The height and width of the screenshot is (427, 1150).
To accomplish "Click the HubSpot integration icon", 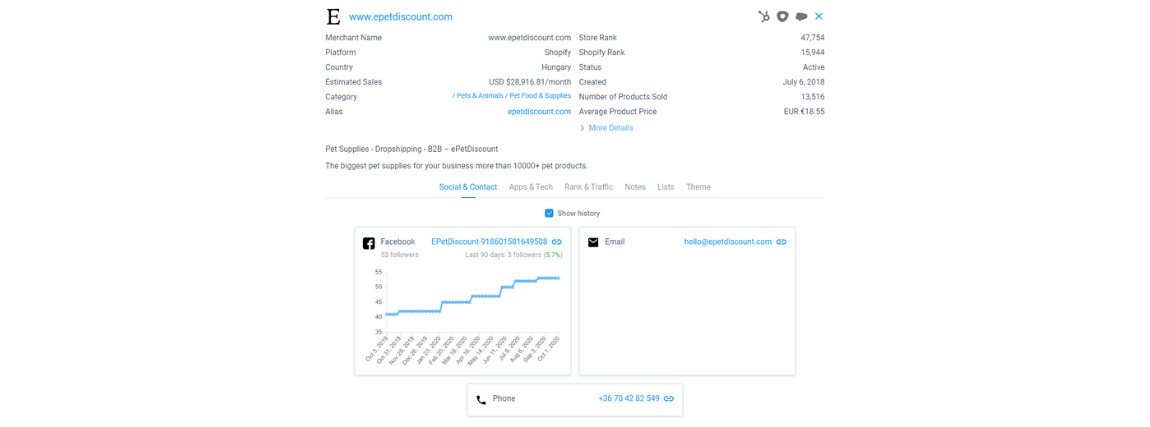I will click(x=764, y=17).
